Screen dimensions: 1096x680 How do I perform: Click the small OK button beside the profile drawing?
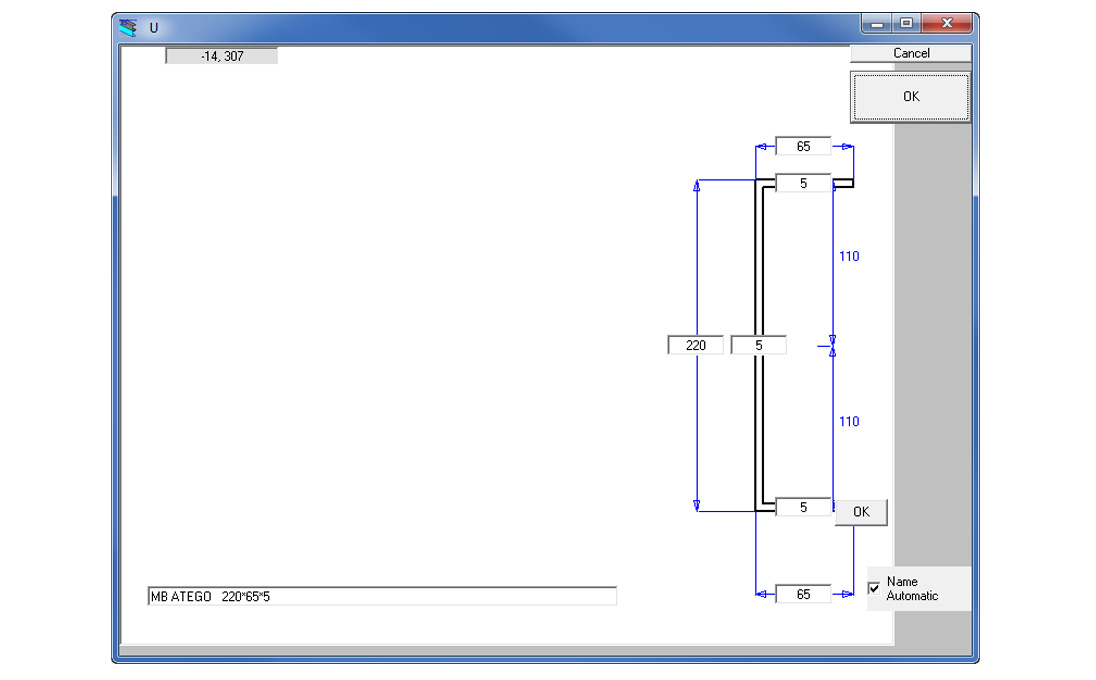point(861,512)
